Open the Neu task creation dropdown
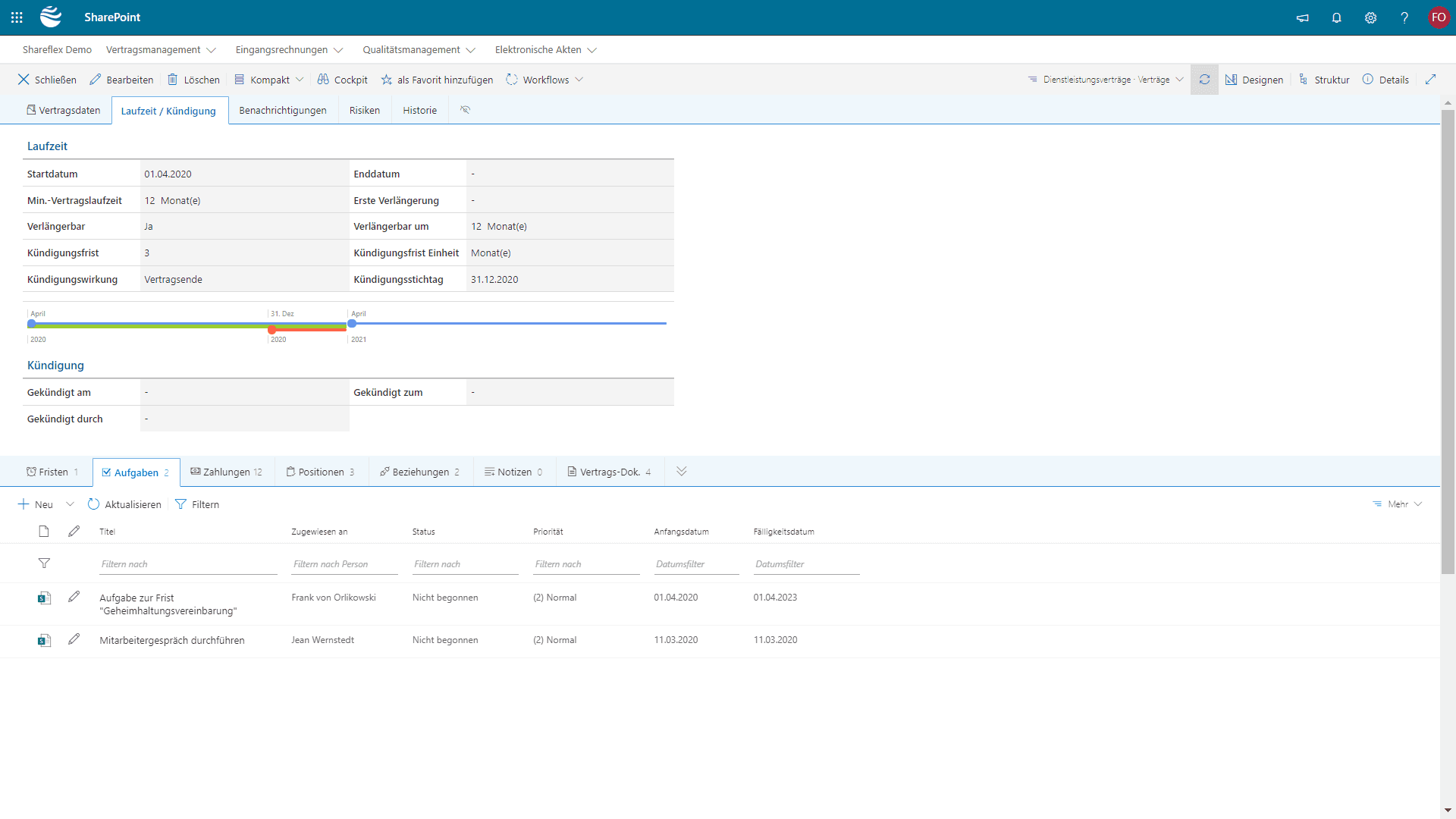 click(x=69, y=504)
